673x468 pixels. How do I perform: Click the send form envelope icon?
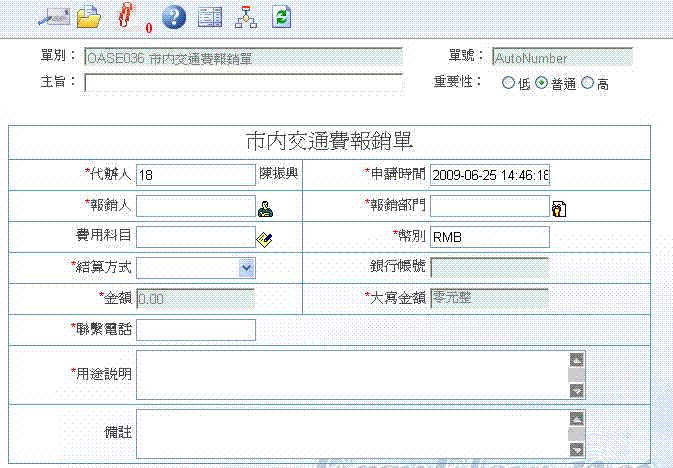(x=52, y=16)
